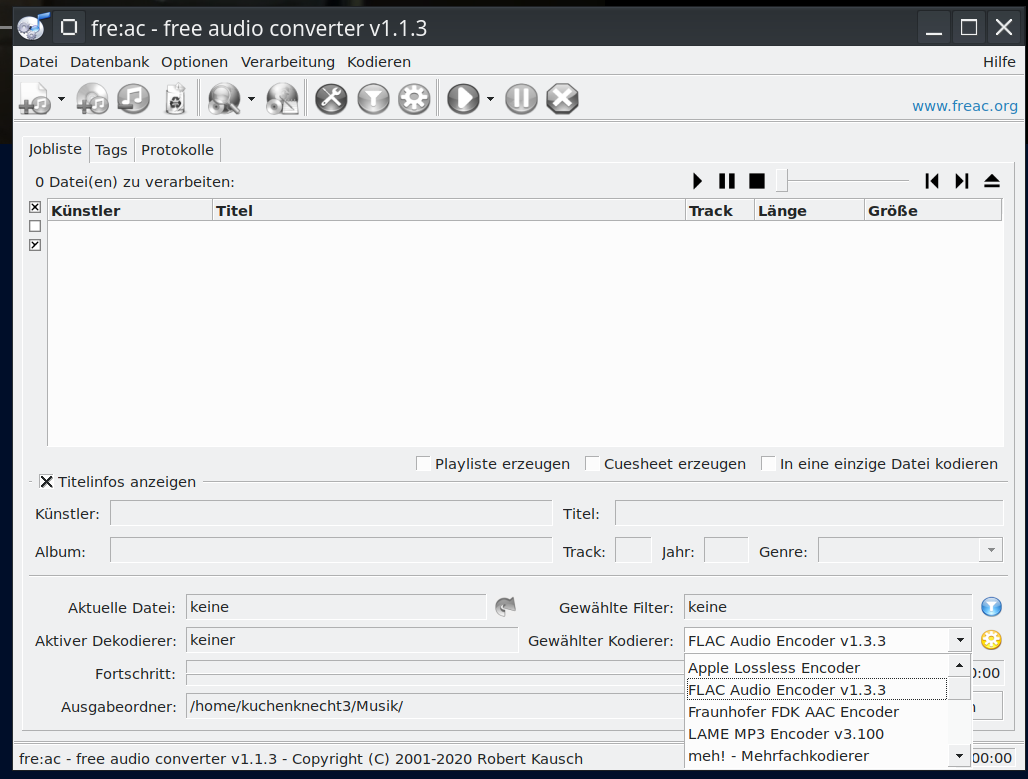The width and height of the screenshot is (1028, 779).
Task: Click the CD with note sheet icon
Action: point(283,99)
